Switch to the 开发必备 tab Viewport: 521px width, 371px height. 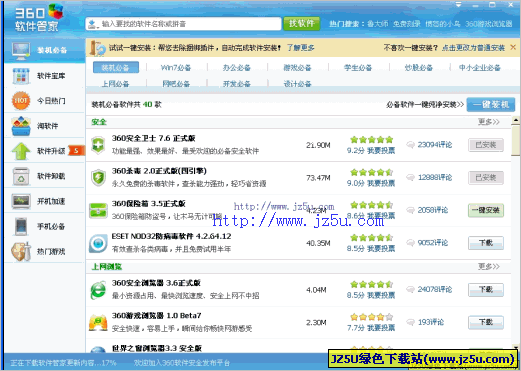(237, 84)
